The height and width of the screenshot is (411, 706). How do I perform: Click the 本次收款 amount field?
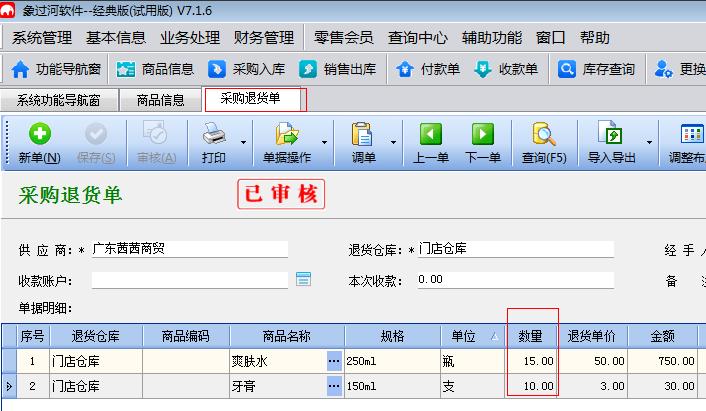coord(516,280)
